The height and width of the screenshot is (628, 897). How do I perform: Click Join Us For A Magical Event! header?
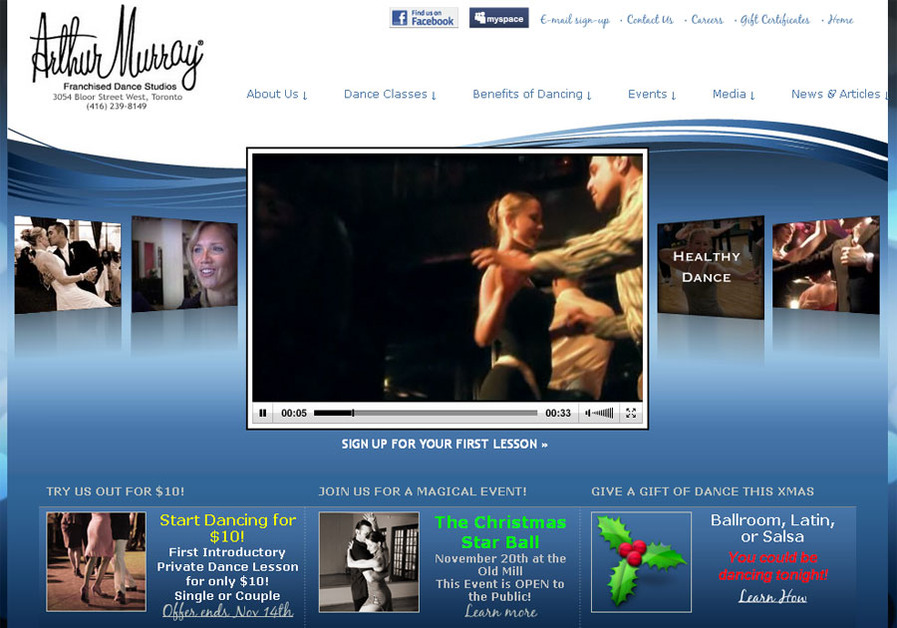(x=422, y=491)
